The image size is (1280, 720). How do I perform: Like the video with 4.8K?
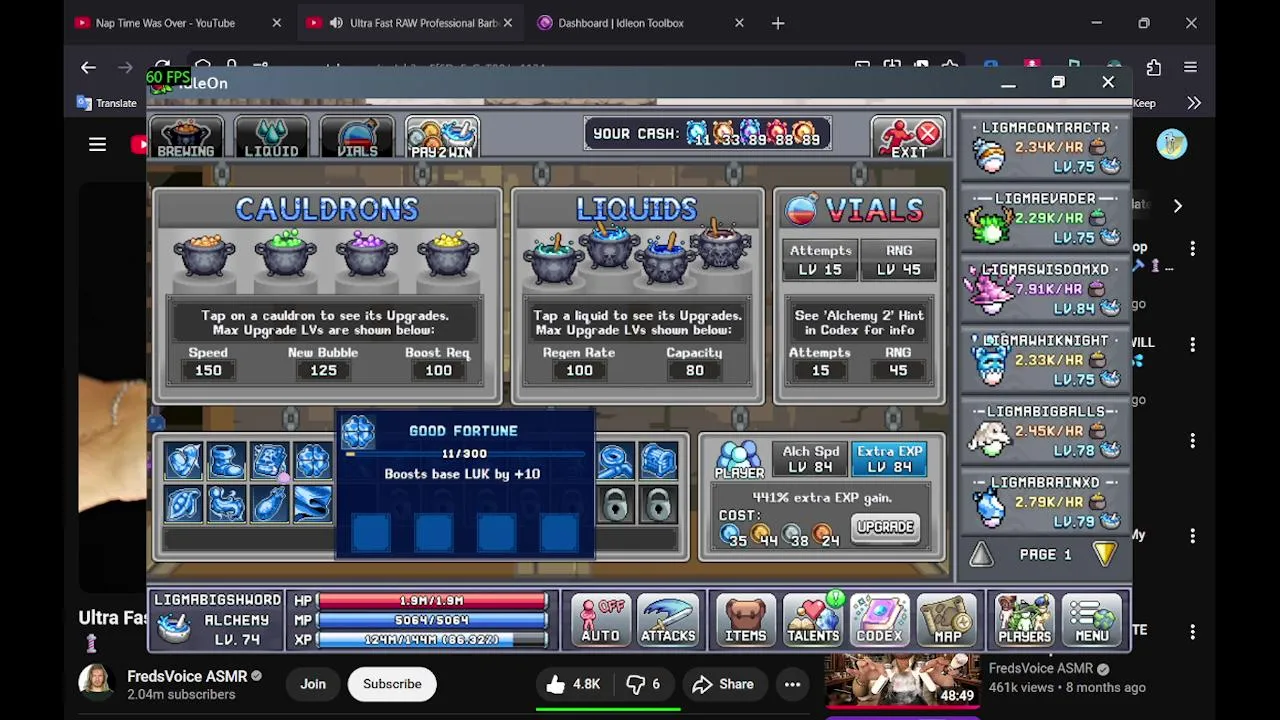[573, 684]
